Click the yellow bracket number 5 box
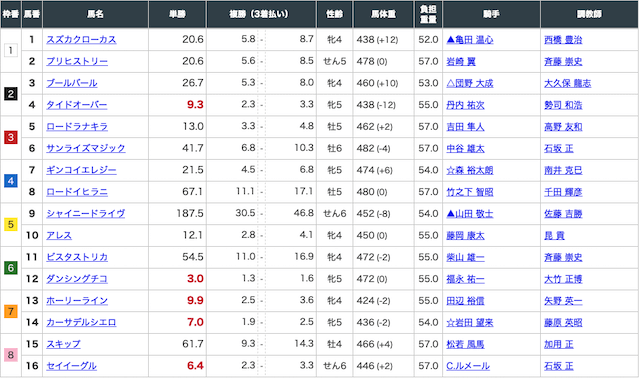Viewport: 640px width, 378px height. 11,225
